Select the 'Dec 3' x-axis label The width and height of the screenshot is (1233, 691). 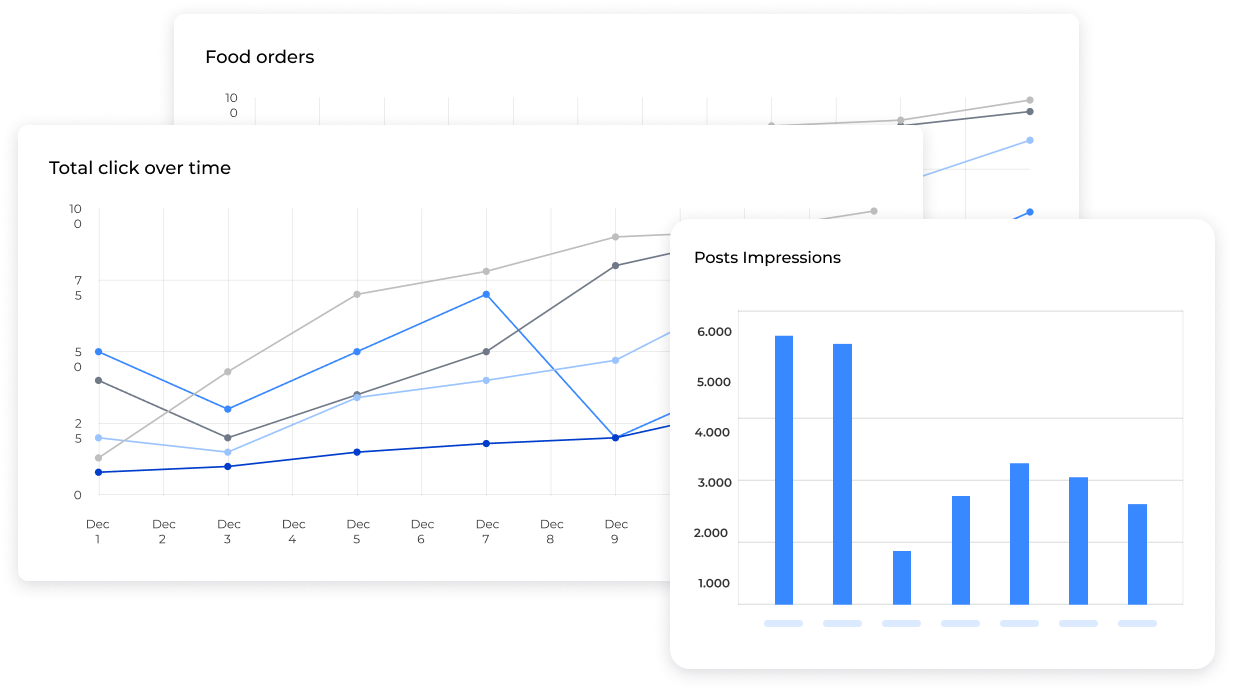[x=228, y=531]
